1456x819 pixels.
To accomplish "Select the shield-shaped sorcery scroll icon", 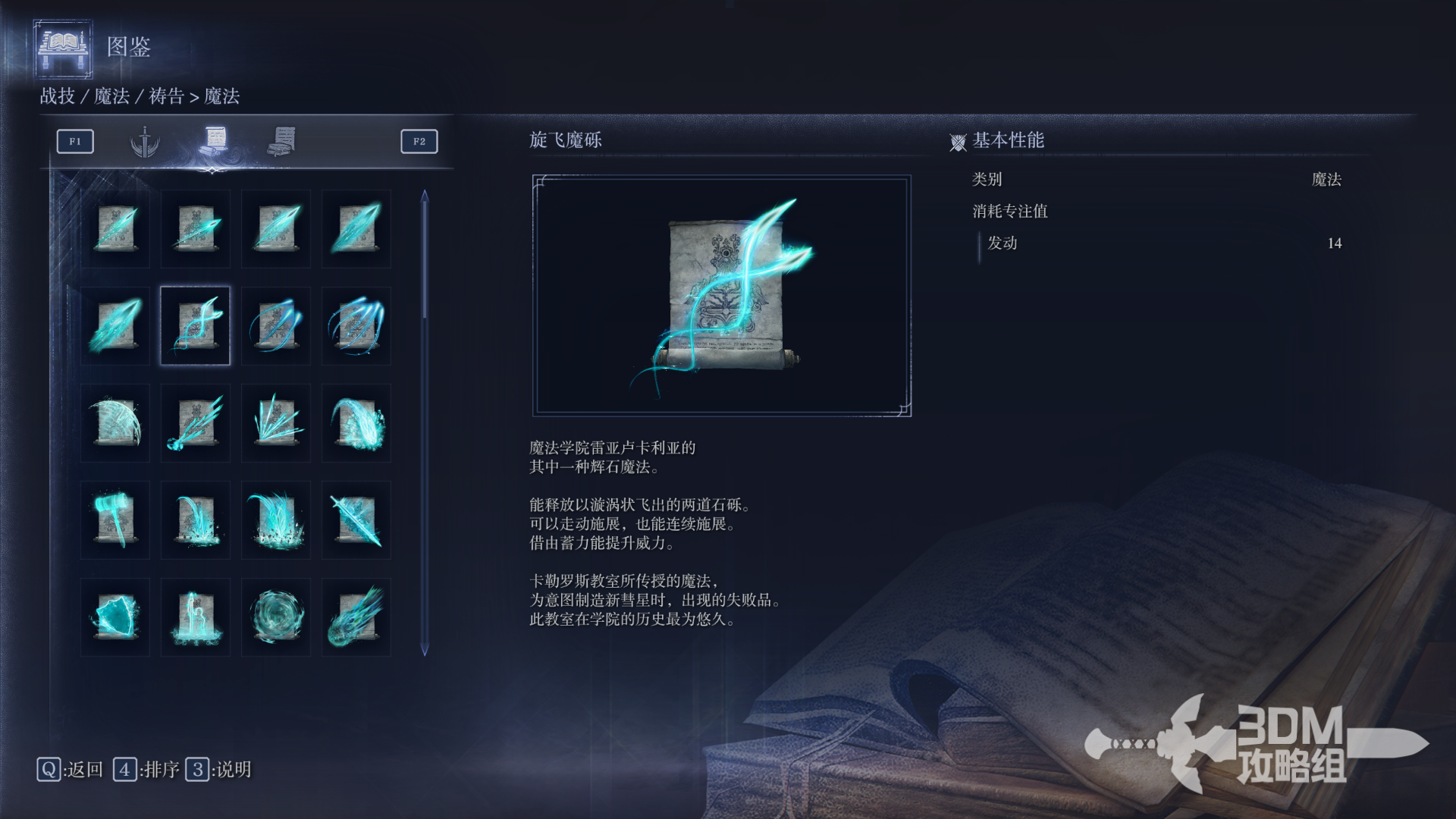I will [115, 617].
